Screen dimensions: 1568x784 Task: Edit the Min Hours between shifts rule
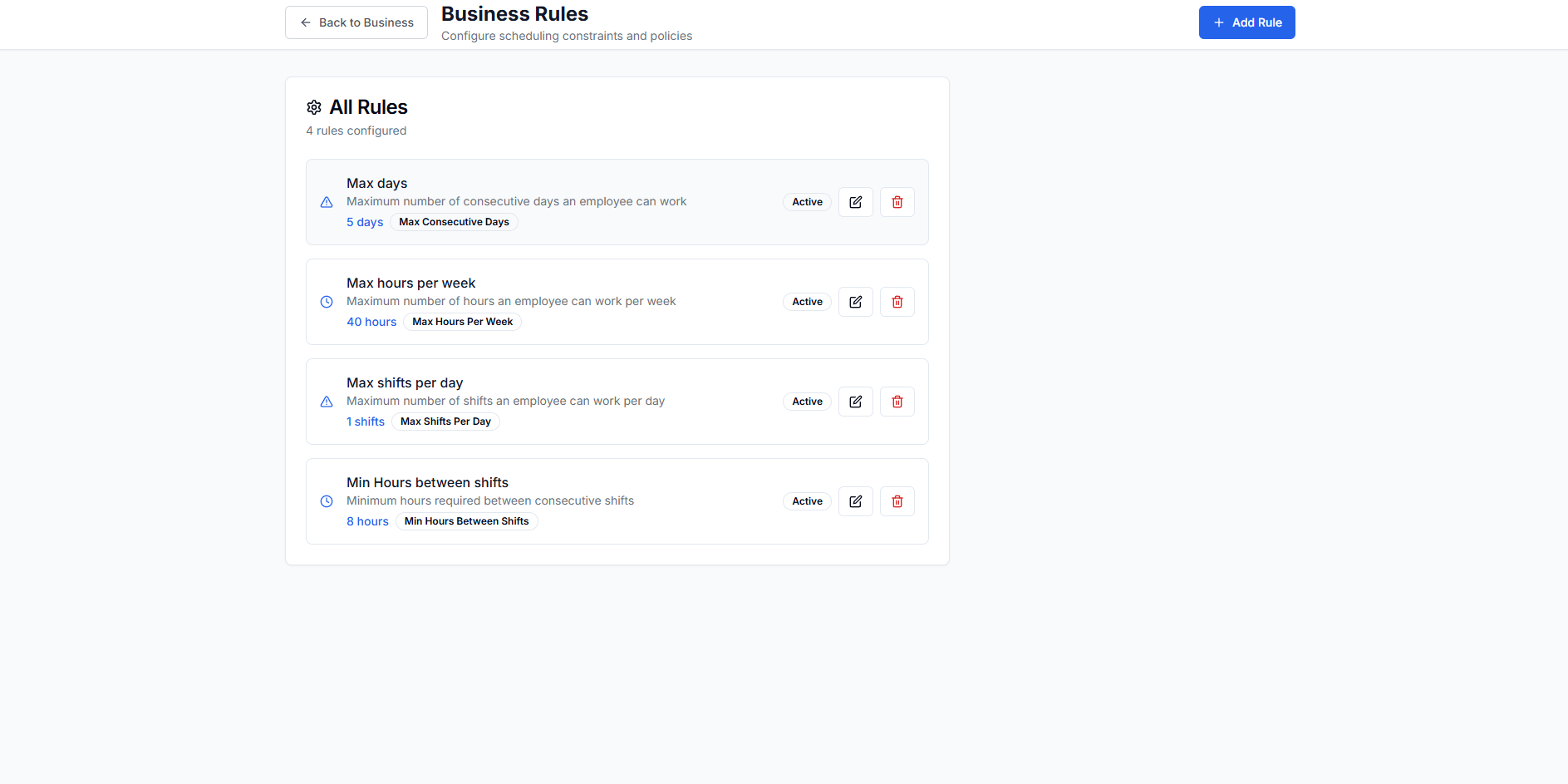[x=855, y=501]
